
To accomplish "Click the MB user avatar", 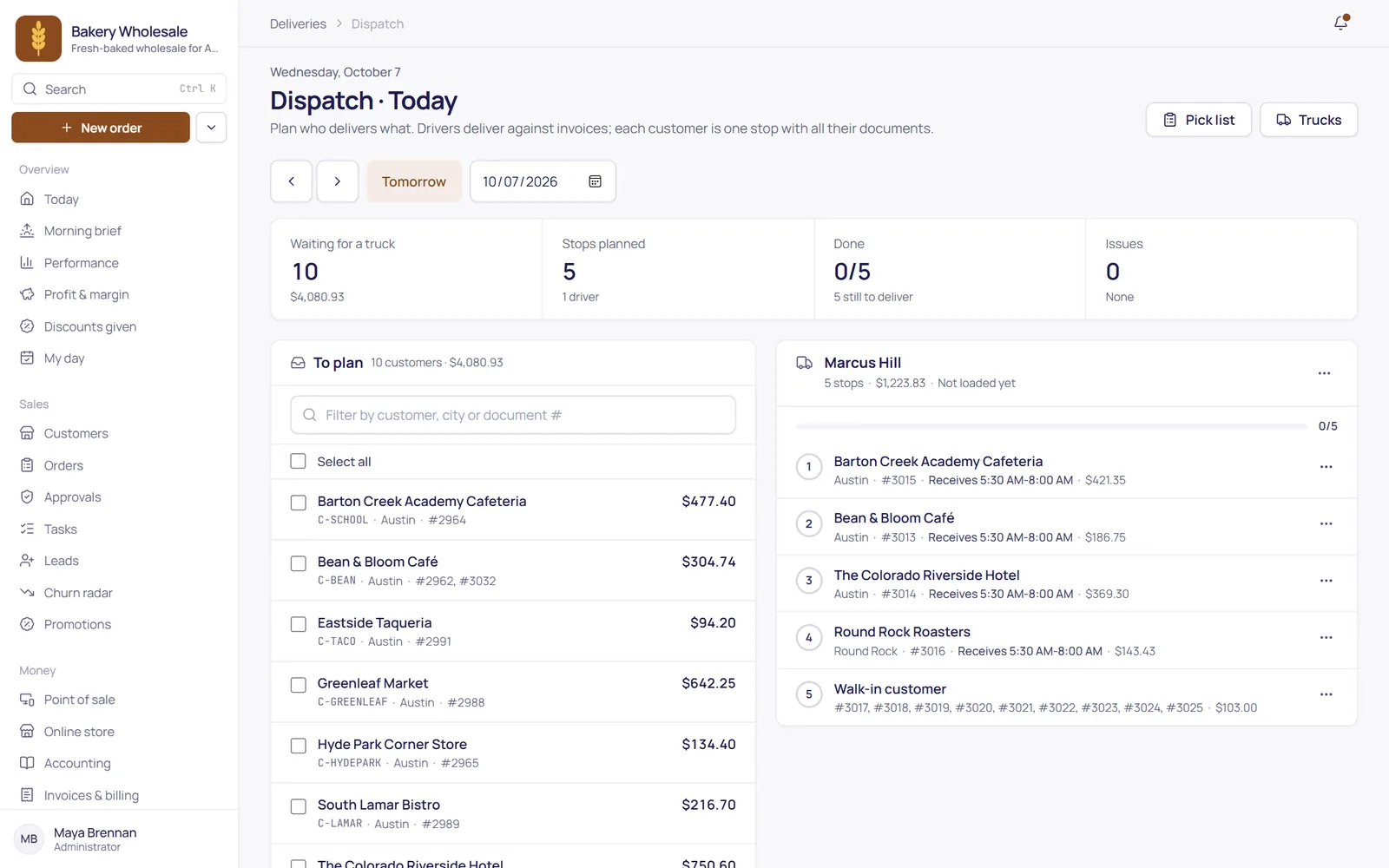I will [29, 839].
